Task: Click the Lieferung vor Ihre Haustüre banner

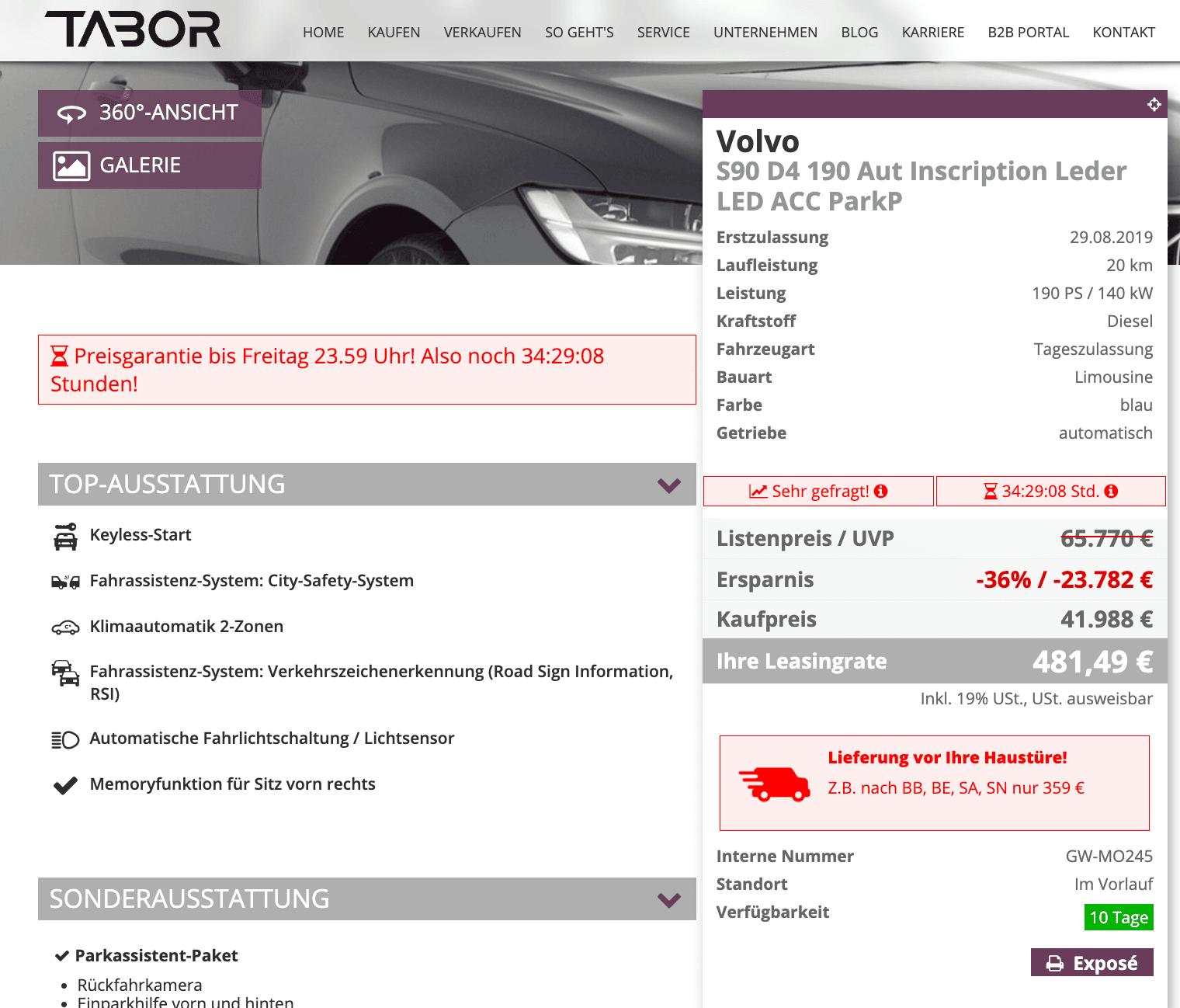Action: [935, 783]
